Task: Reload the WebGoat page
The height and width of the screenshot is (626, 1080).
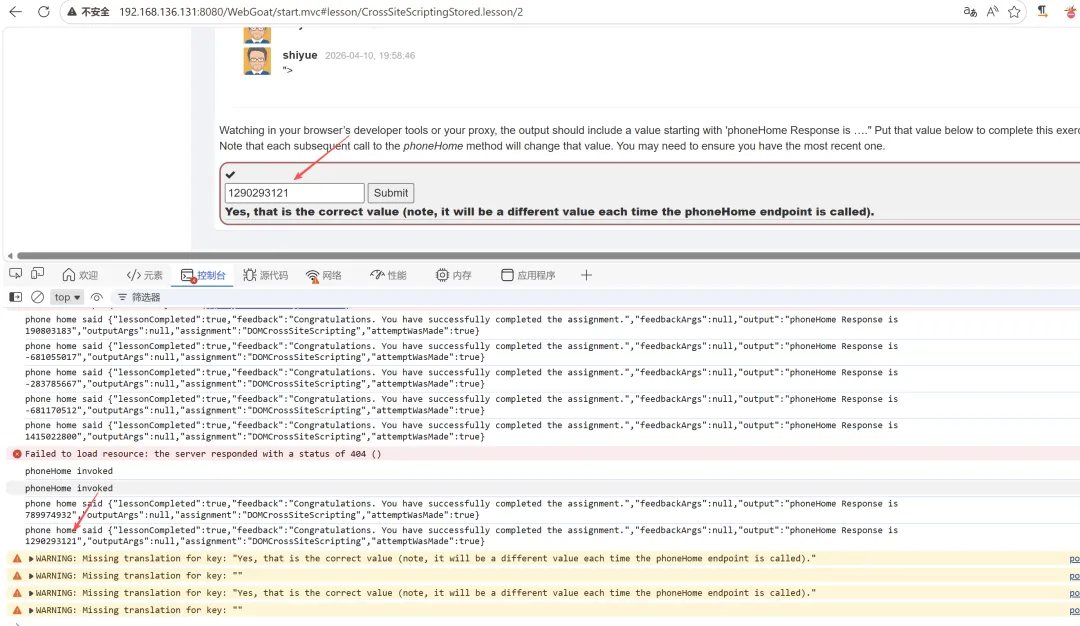Action: pyautogui.click(x=43, y=12)
